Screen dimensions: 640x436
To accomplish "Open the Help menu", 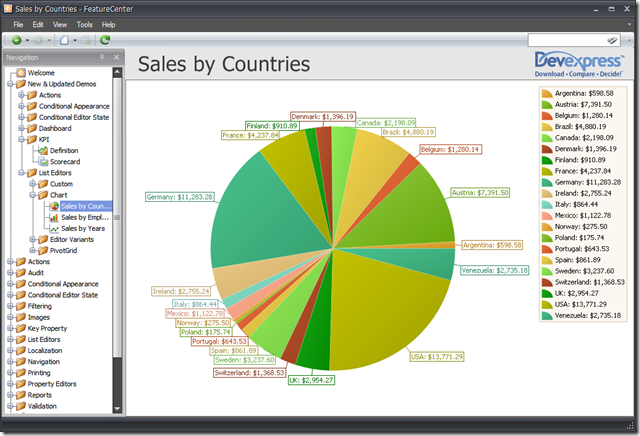I will point(108,24).
